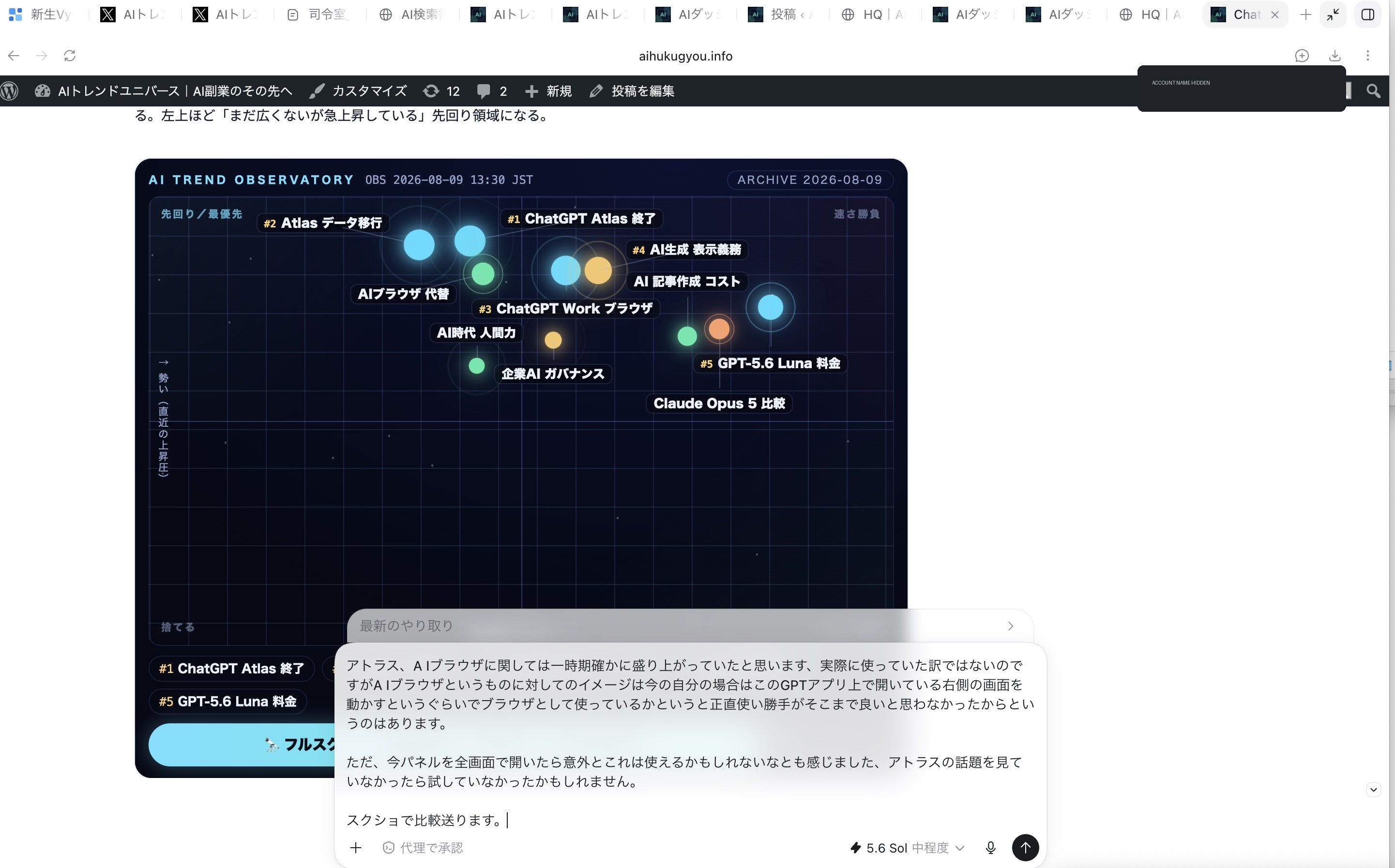This screenshot has height=868, width=1395.
Task: Open カスタマイズ in admin bar
Action: [x=357, y=90]
